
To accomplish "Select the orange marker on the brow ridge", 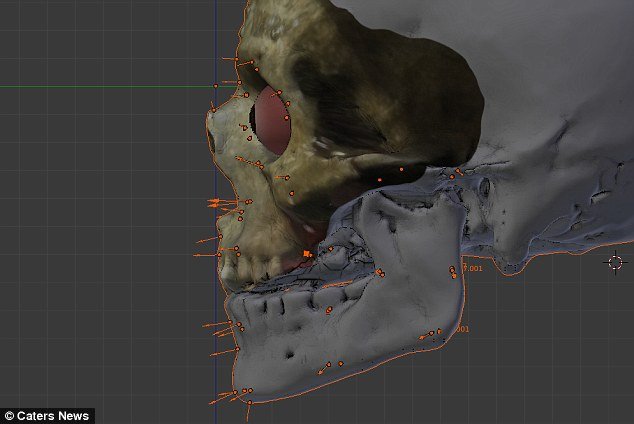I will point(246,94).
